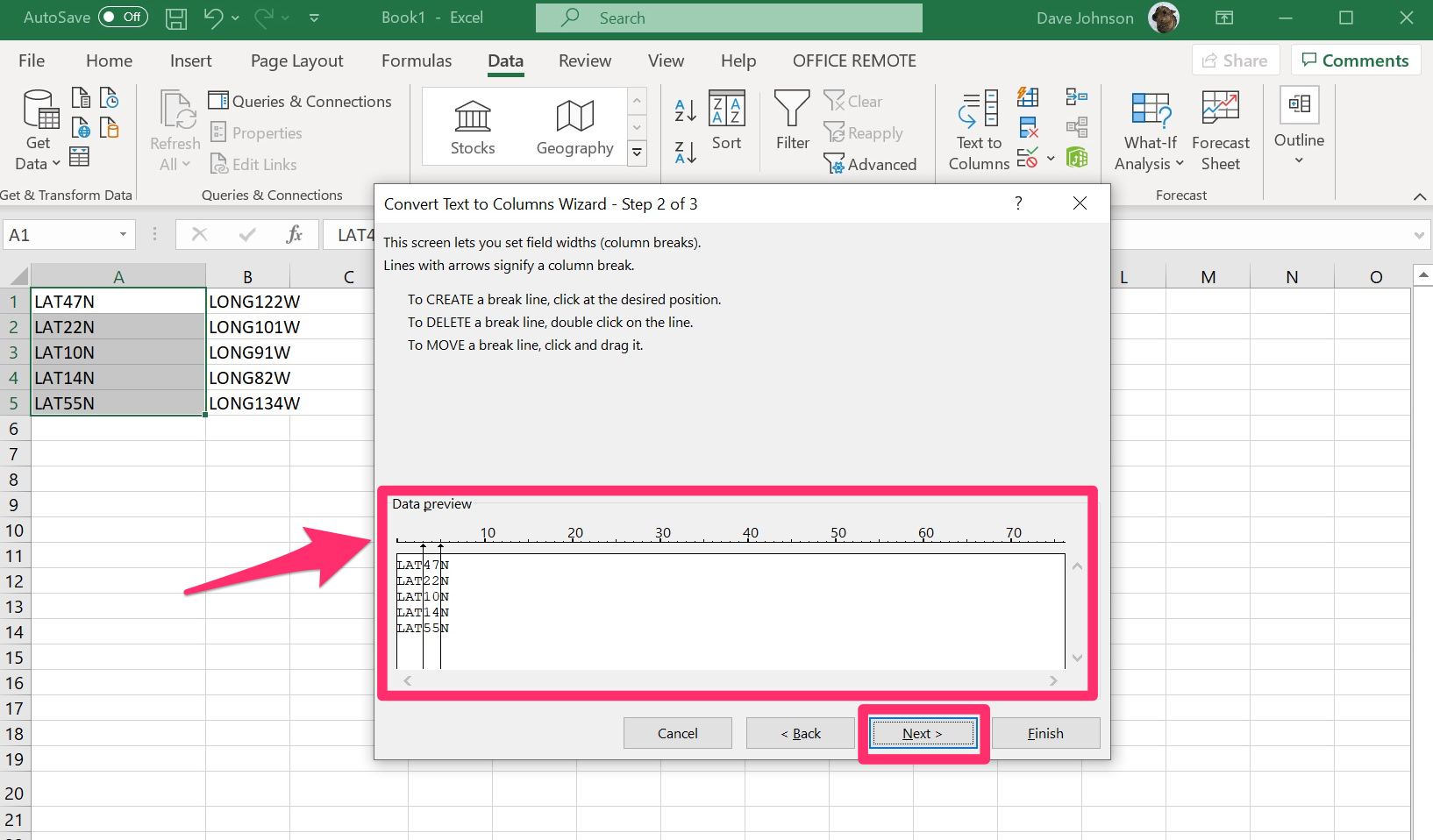
Task: Click the Data Validation icon
Action: click(x=1027, y=159)
